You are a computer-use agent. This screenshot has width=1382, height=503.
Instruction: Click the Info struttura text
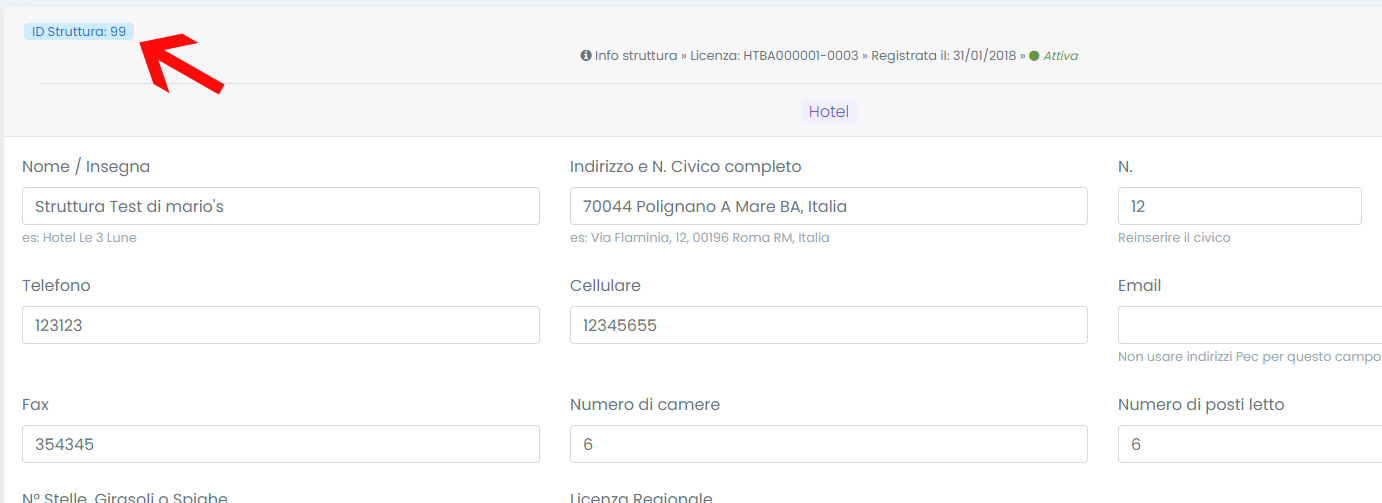point(636,56)
